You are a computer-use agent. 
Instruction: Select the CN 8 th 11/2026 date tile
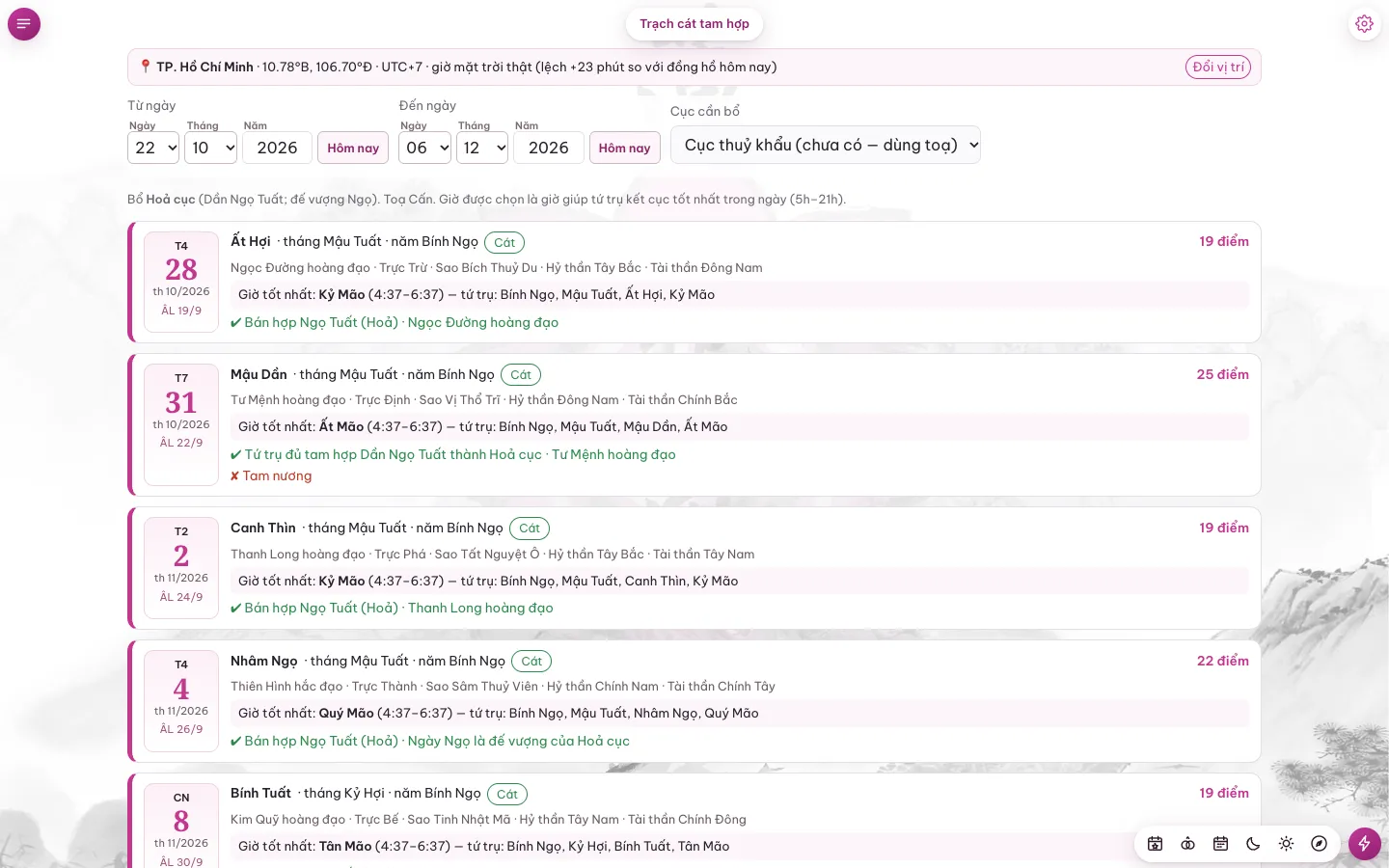181,826
